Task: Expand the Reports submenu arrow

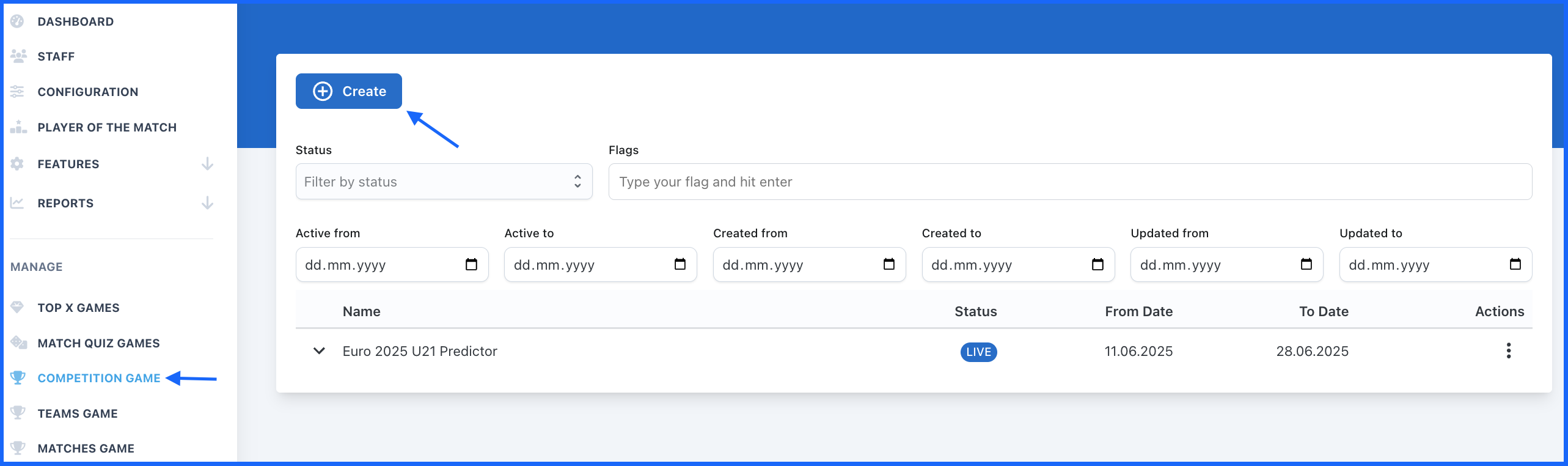Action: [207, 203]
